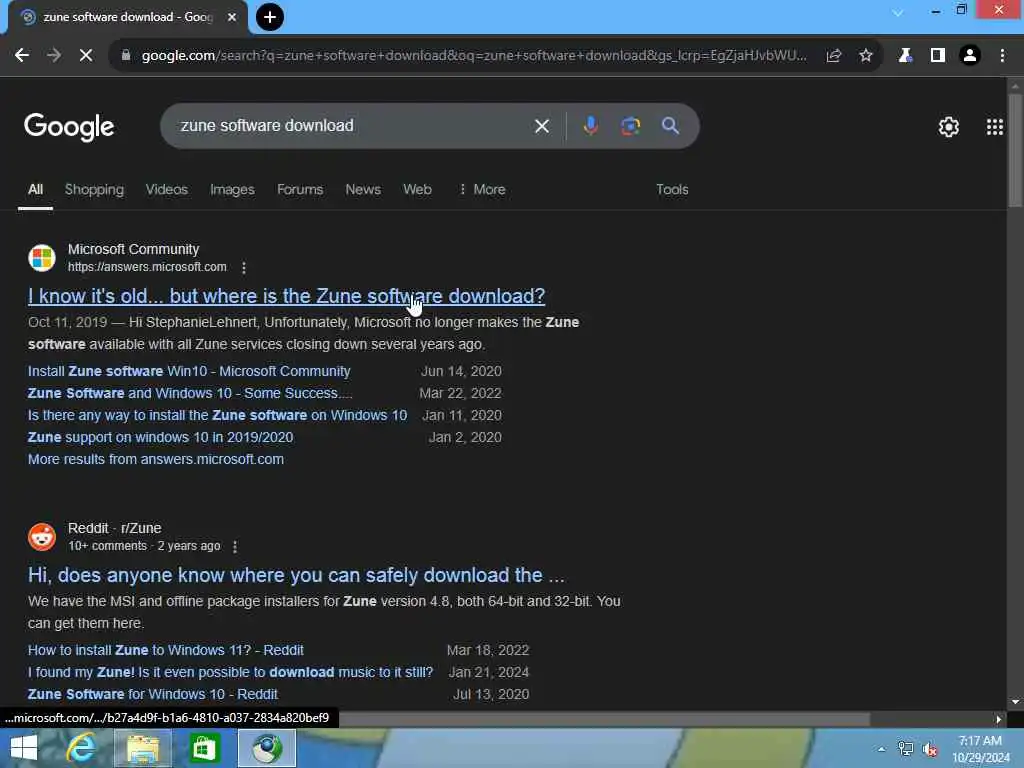The width and height of the screenshot is (1024, 768).
Task: Show more results from answers.microsoft.com
Action: [x=155, y=459]
